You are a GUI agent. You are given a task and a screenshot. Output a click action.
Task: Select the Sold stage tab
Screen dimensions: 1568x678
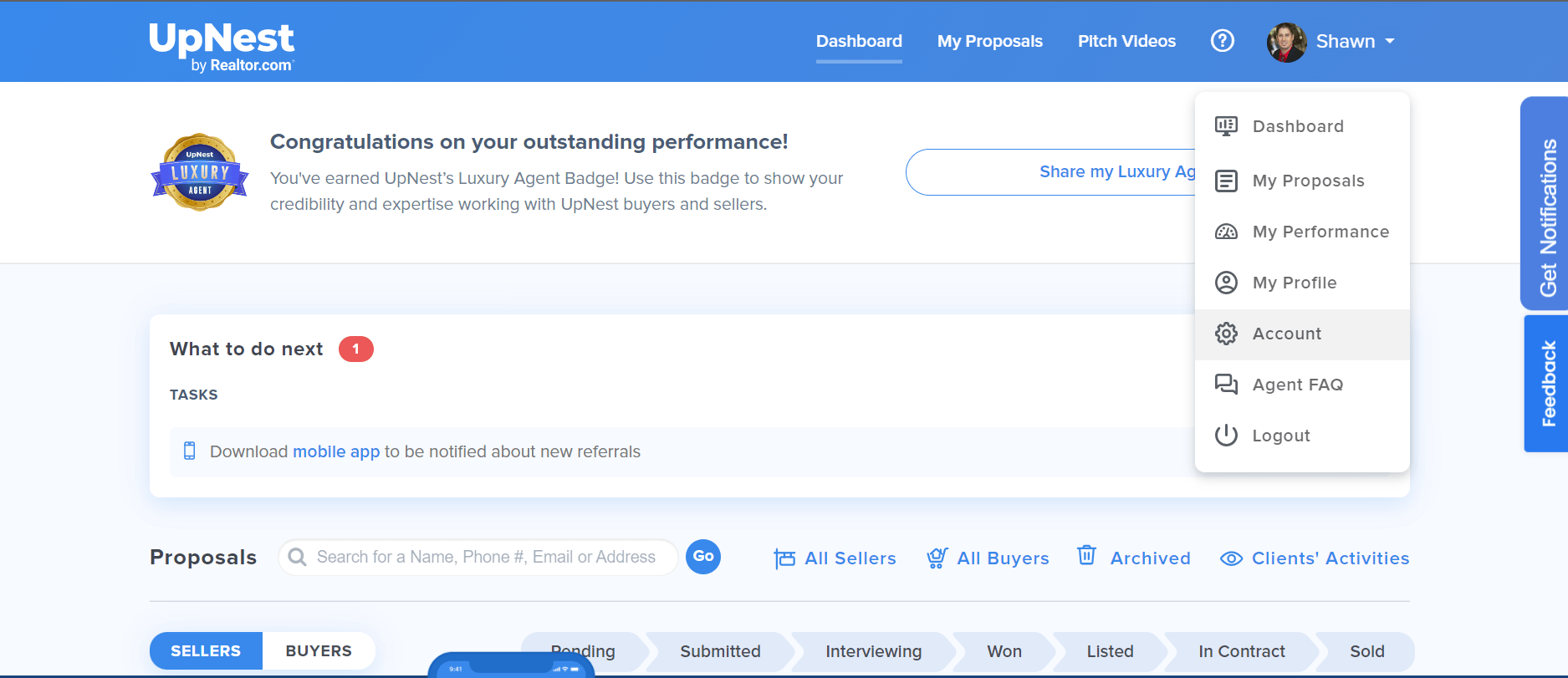(x=1366, y=651)
